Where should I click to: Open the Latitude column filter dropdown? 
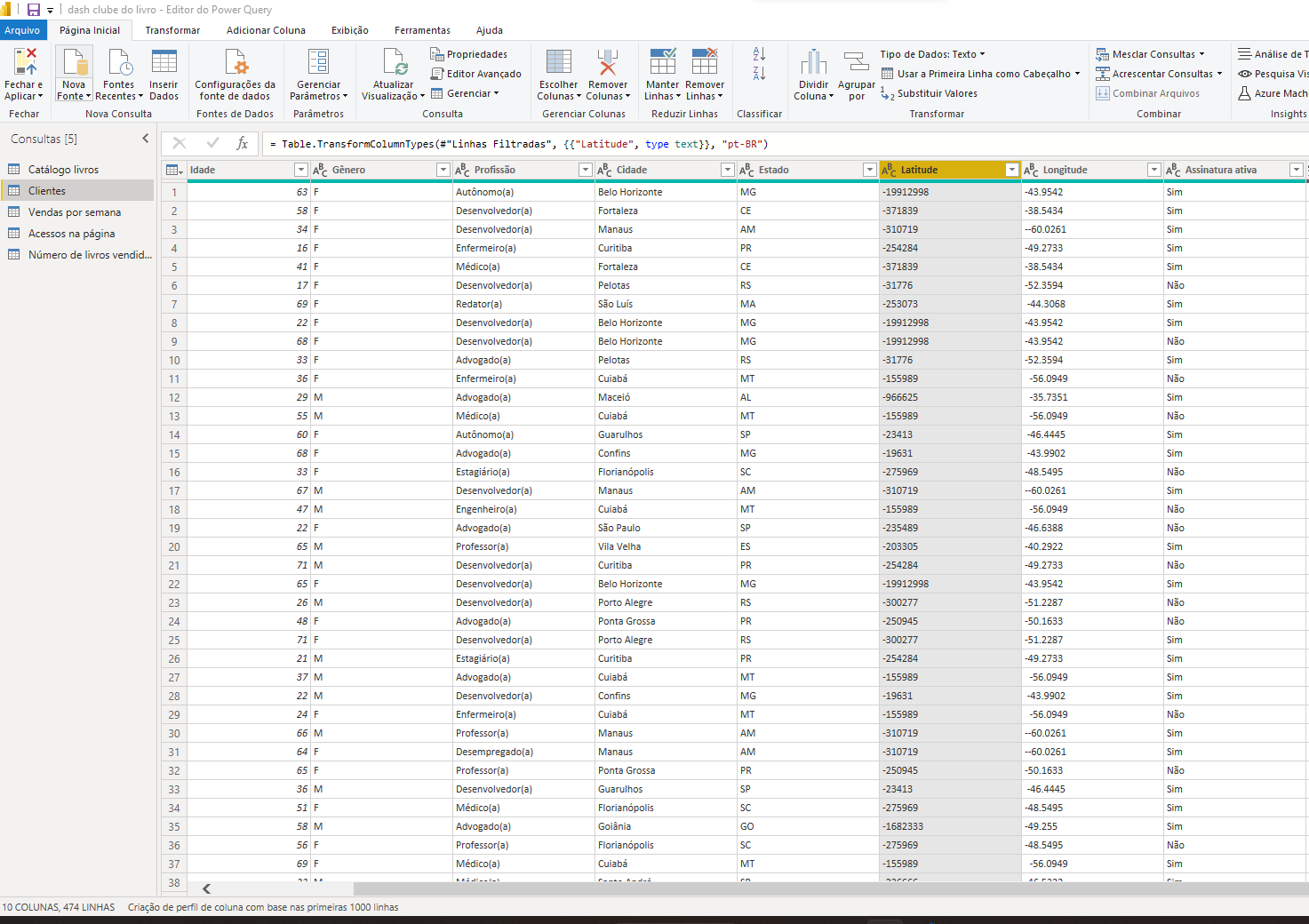pos(1011,170)
